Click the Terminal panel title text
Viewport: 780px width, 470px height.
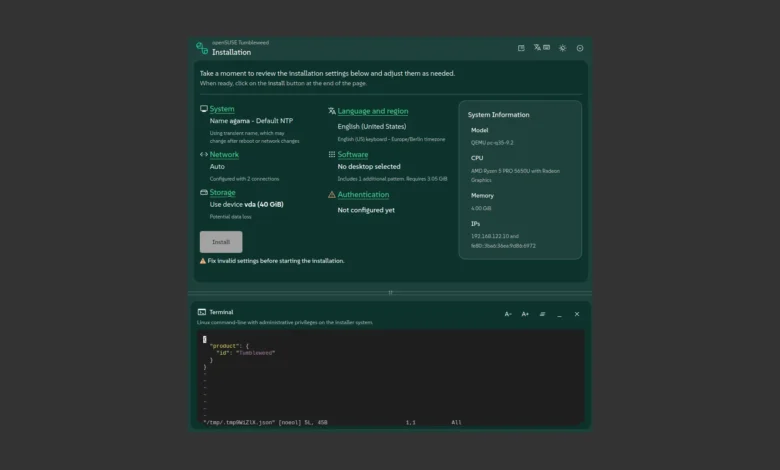[221, 312]
